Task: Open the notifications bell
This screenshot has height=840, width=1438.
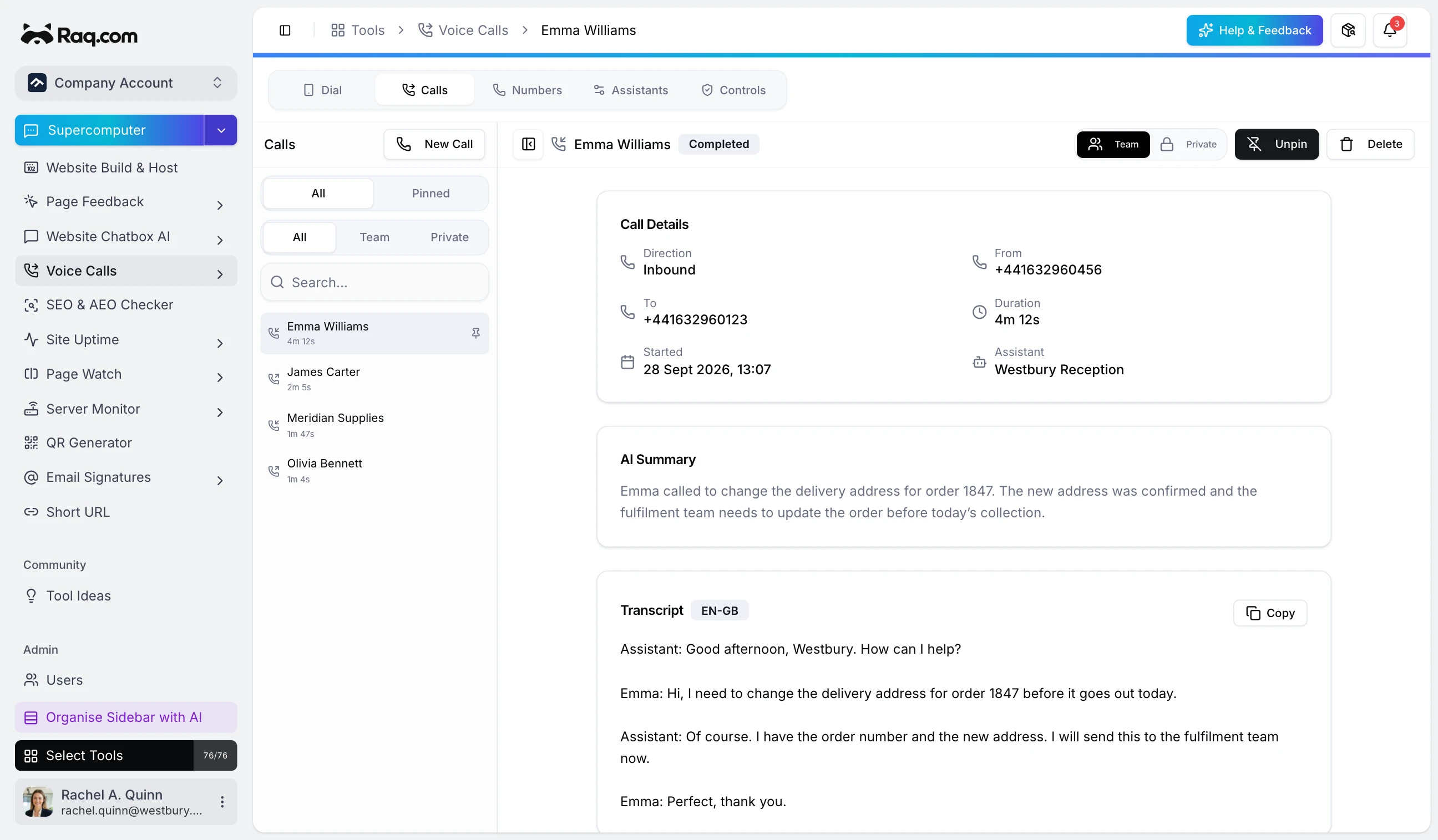Action: click(x=1390, y=30)
